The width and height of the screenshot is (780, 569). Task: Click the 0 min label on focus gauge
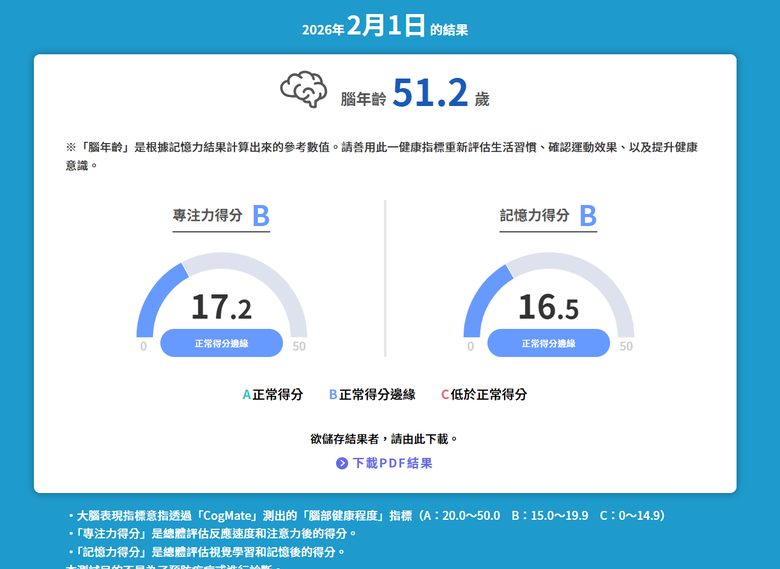143,346
